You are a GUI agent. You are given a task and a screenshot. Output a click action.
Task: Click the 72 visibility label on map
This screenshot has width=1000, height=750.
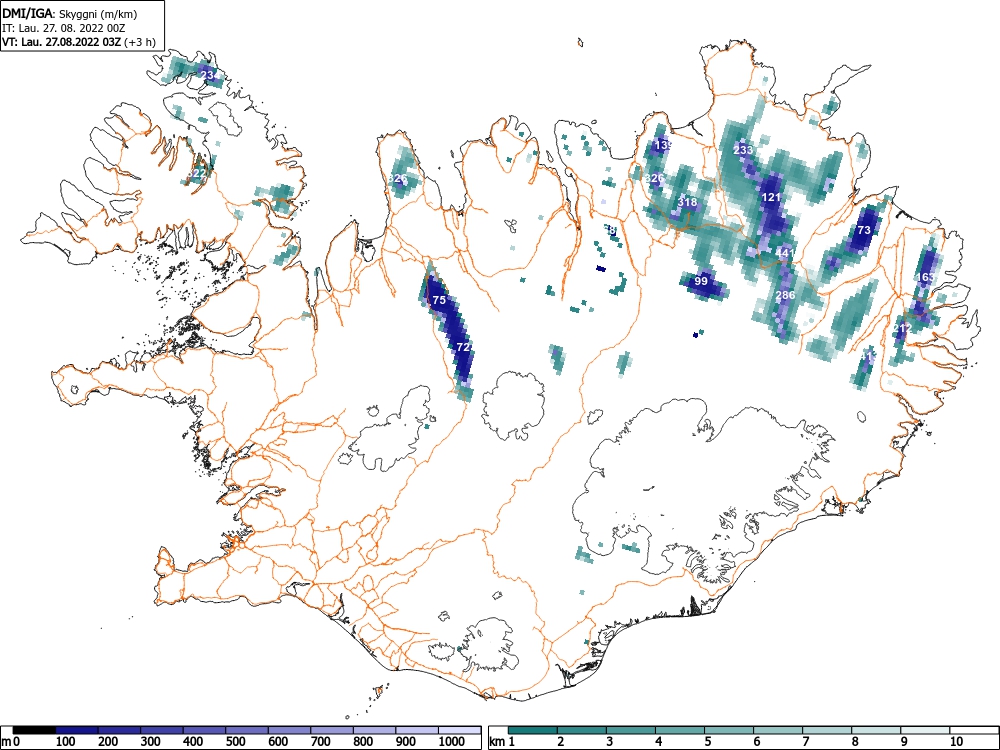(x=464, y=347)
